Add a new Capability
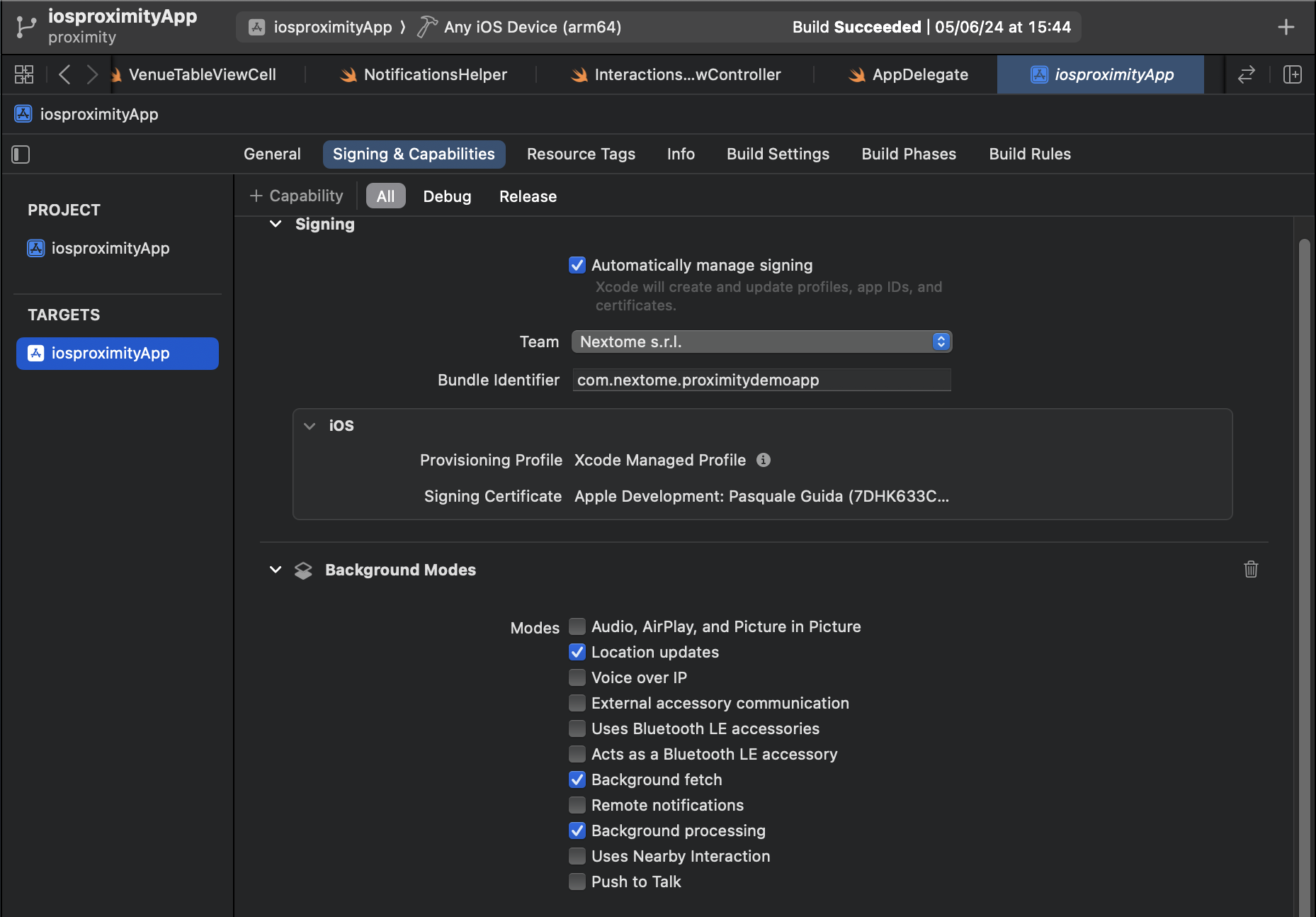 [296, 196]
